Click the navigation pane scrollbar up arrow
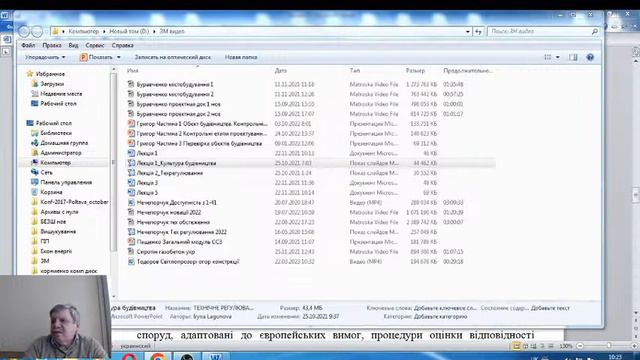This screenshot has width=640, height=360. point(114,70)
